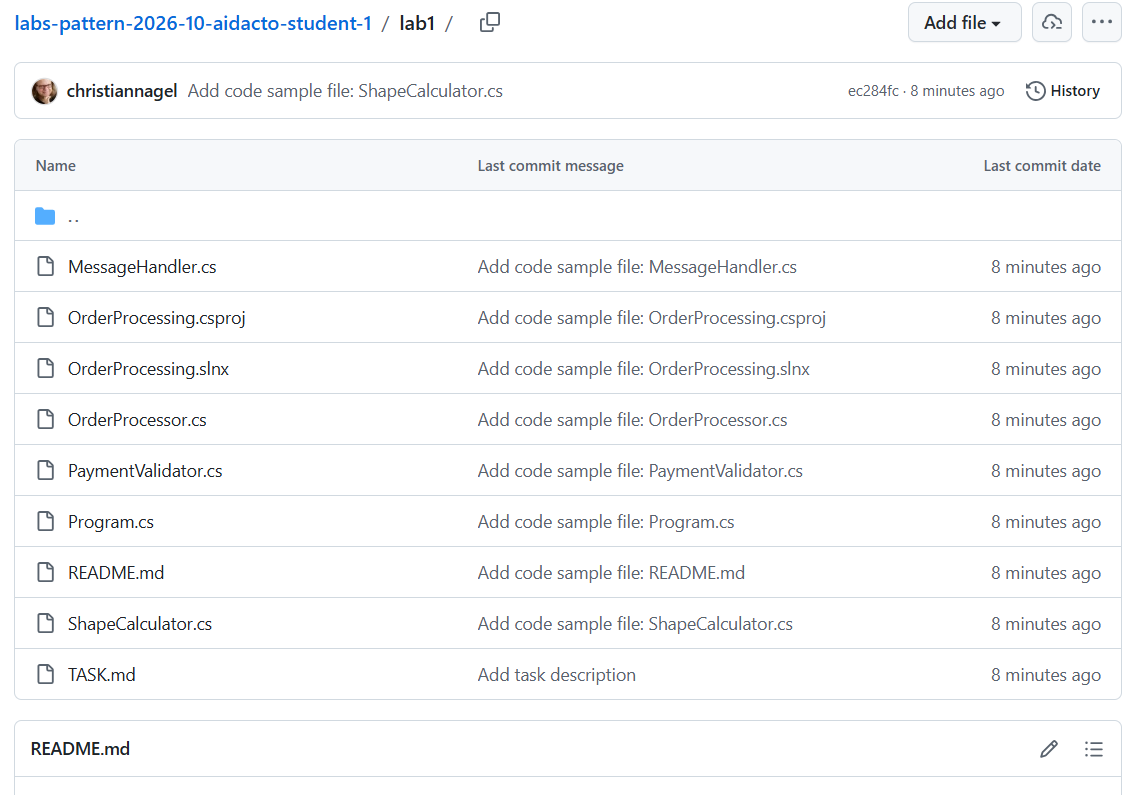Screen dimensions: 1127x795
Task: Open 'Add task description' commit message
Action: 557,675
